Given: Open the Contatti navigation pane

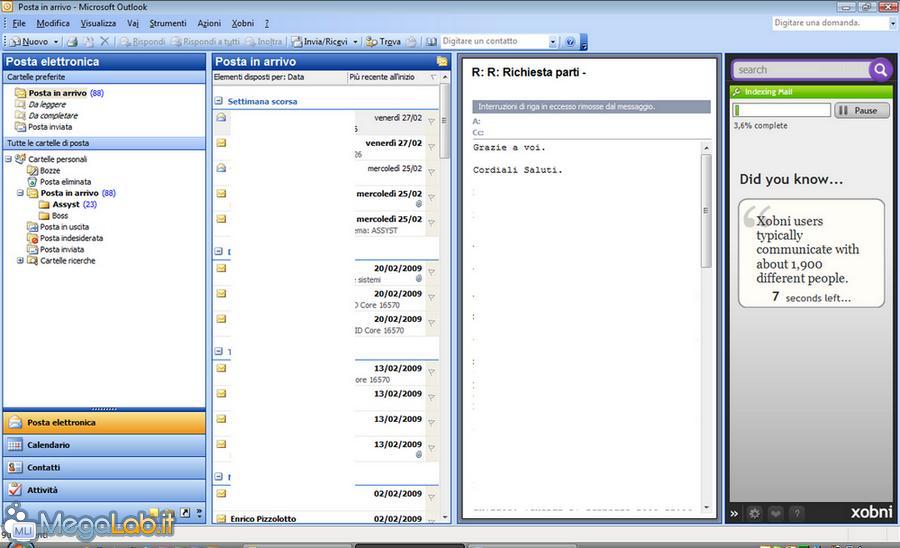Looking at the screenshot, I should click(43, 468).
